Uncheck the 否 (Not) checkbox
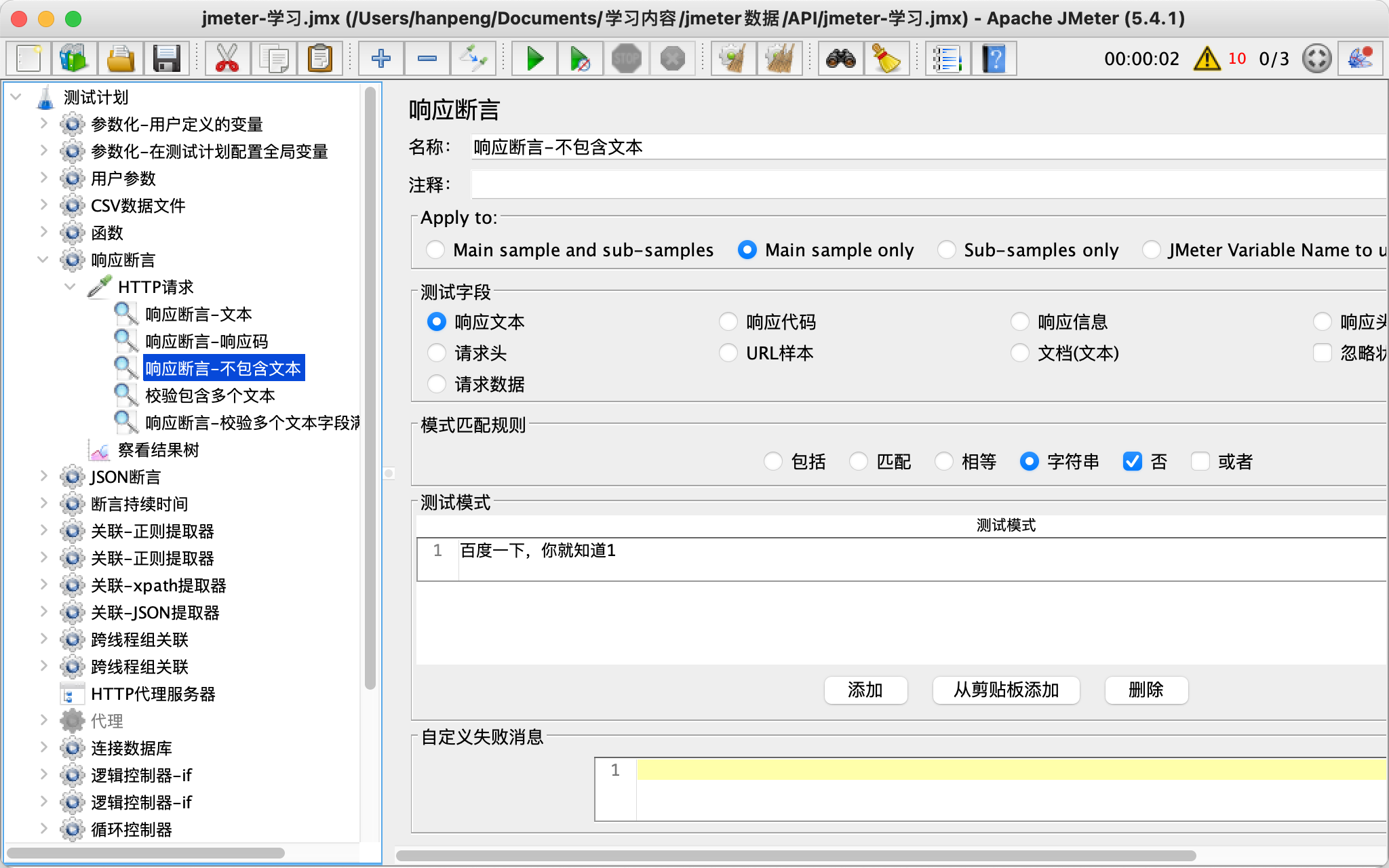This screenshot has height=868, width=1389. point(1132,462)
